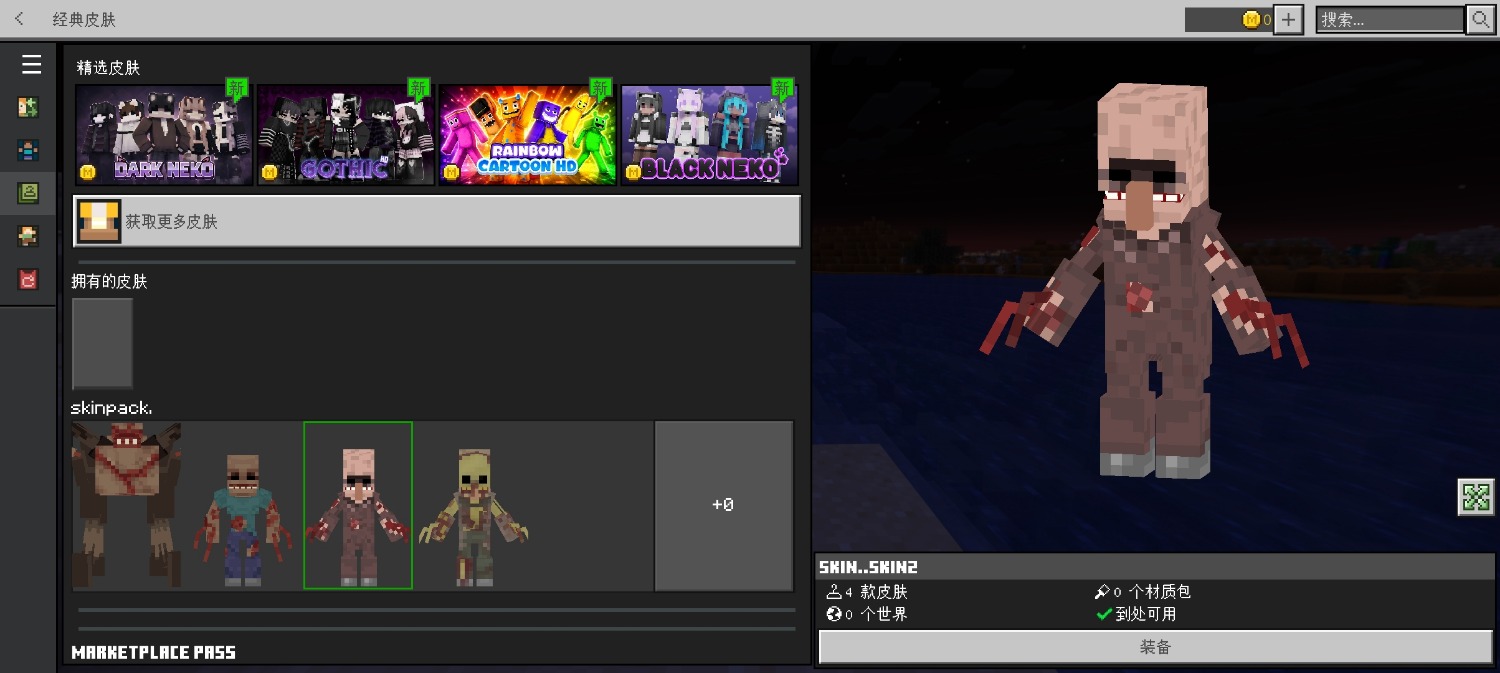This screenshot has height=673, width=1500.
Task: Click the Marketplace Pass heading
Action: point(154,653)
